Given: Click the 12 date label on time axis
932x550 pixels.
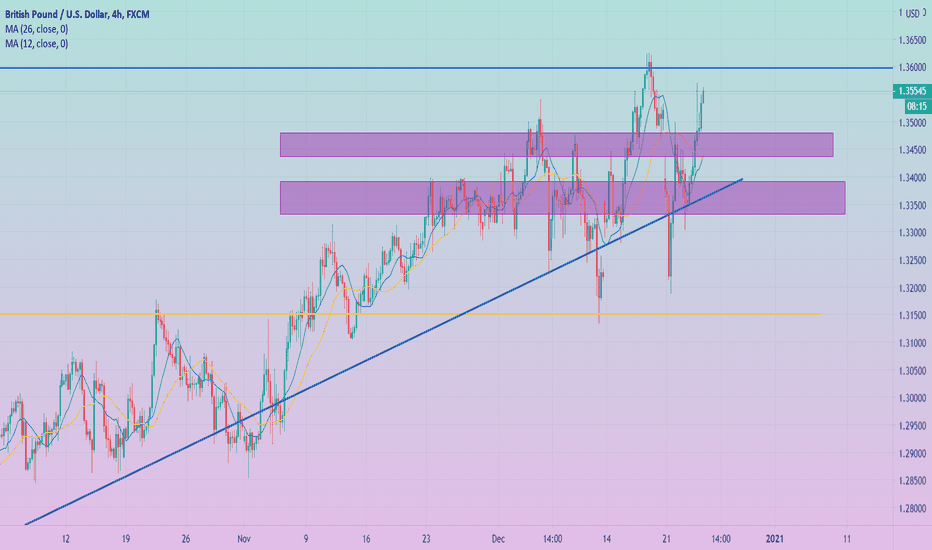Looking at the screenshot, I should [65, 539].
